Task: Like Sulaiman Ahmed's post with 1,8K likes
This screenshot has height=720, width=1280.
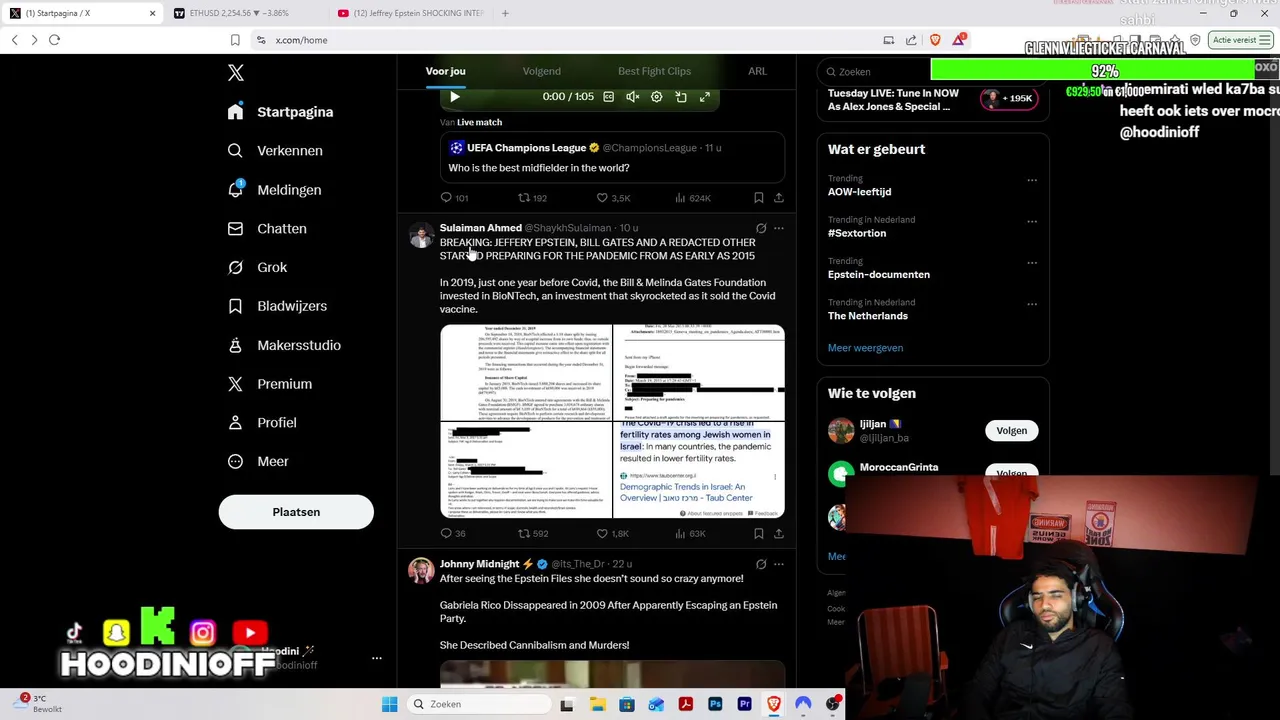Action: pyautogui.click(x=612, y=534)
